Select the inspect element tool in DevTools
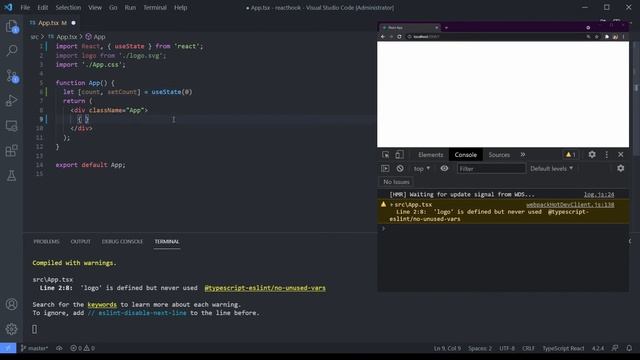Image resolution: width=640 pixels, height=360 pixels. [x=385, y=155]
